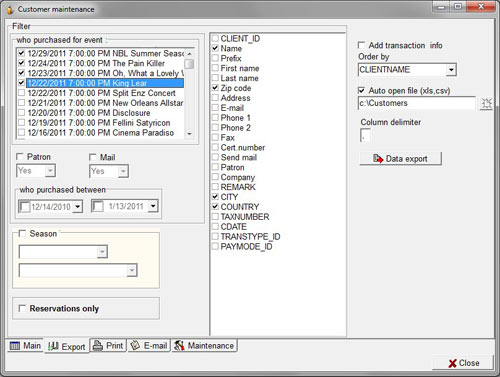Uncheck the Name column
The image size is (500, 377).
(x=215, y=48)
